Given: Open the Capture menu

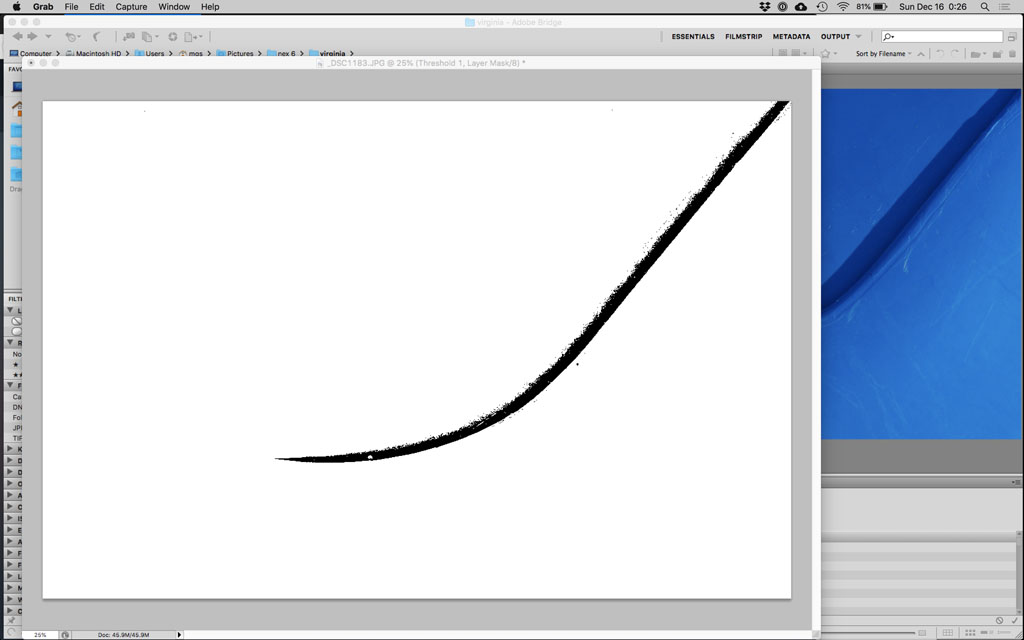Looking at the screenshot, I should [x=131, y=7].
